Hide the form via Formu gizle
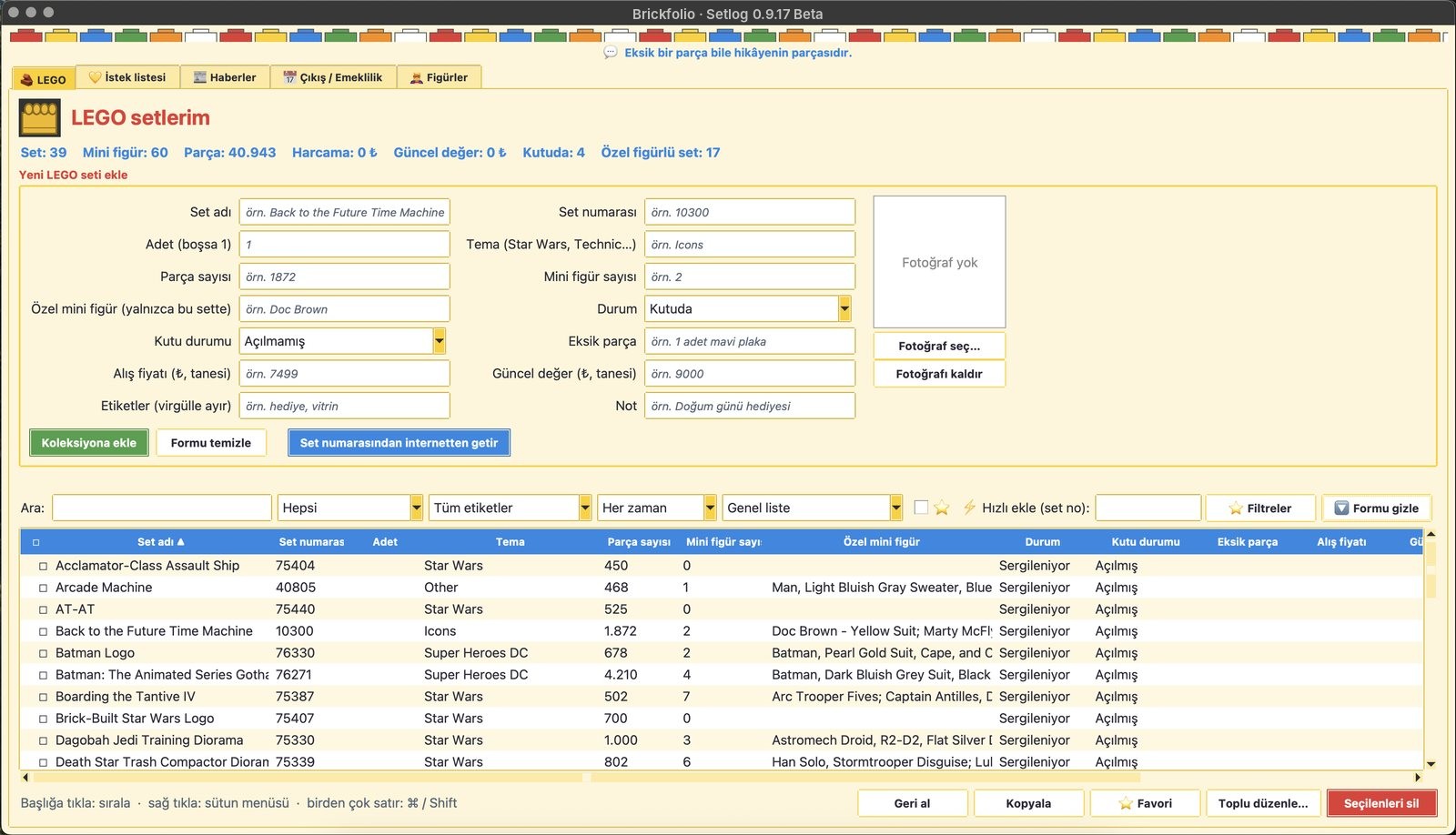Image resolution: width=1456 pixels, height=835 pixels. click(1376, 508)
